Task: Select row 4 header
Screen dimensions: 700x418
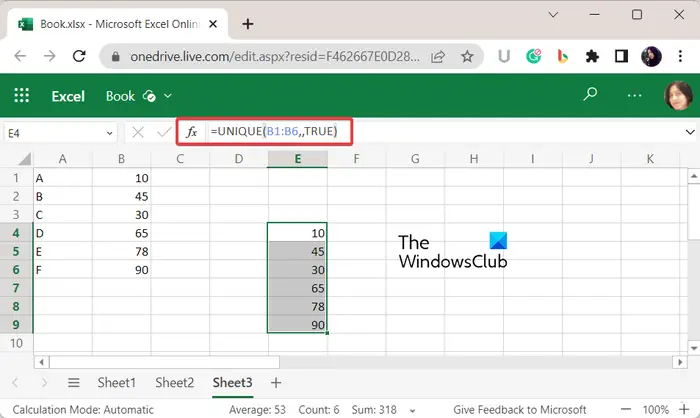Action: click(x=16, y=233)
